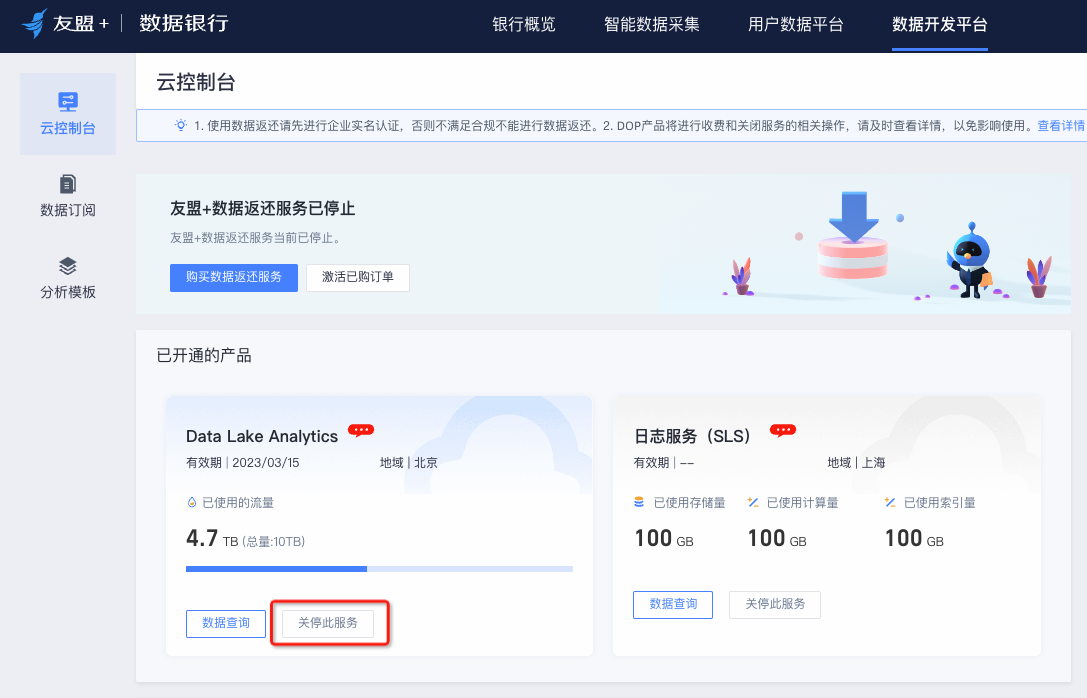Click the 数据银行 header title
The height and width of the screenshot is (698, 1087).
(184, 23)
